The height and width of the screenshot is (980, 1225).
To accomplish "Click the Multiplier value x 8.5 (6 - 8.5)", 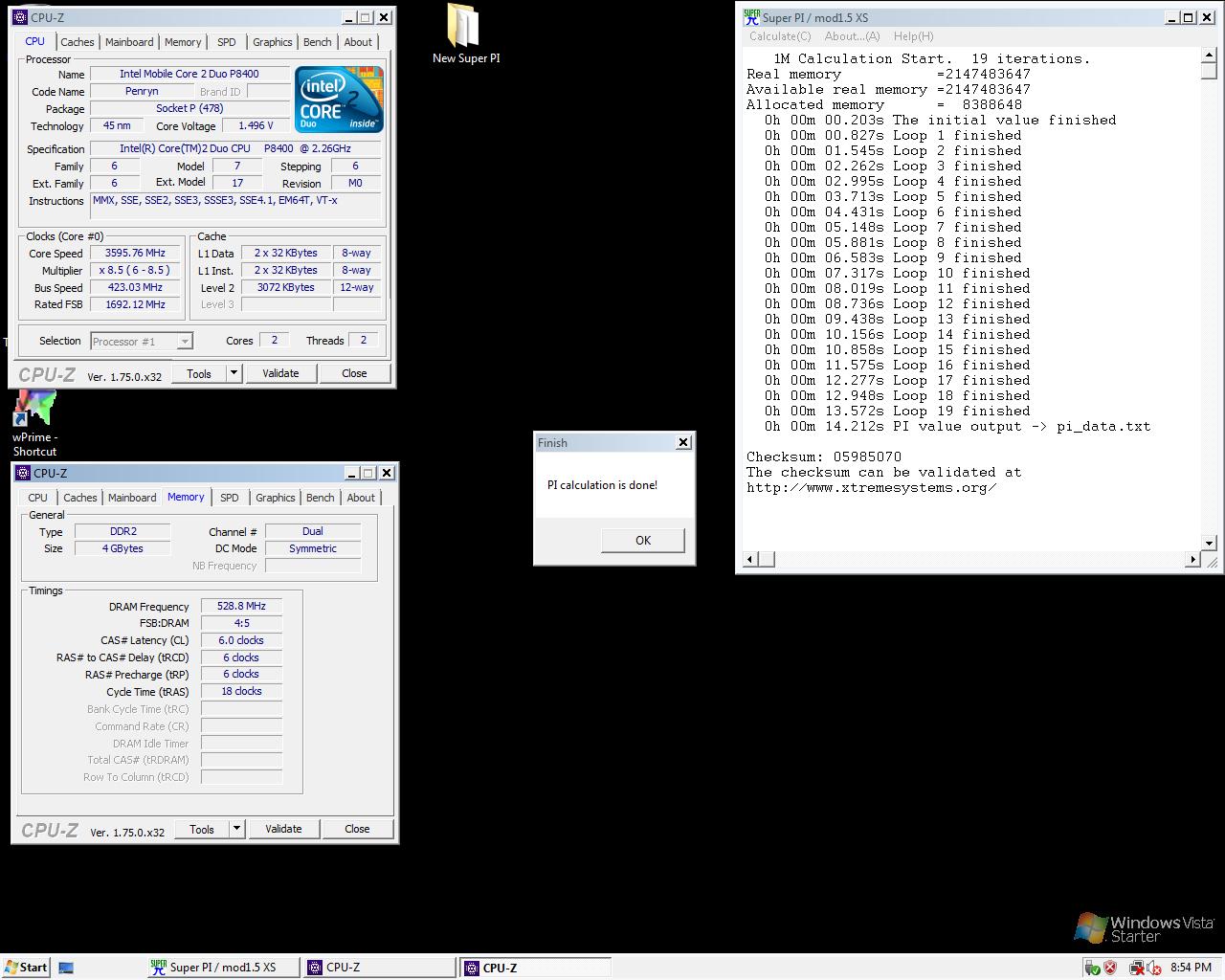I will pyautogui.click(x=135, y=271).
